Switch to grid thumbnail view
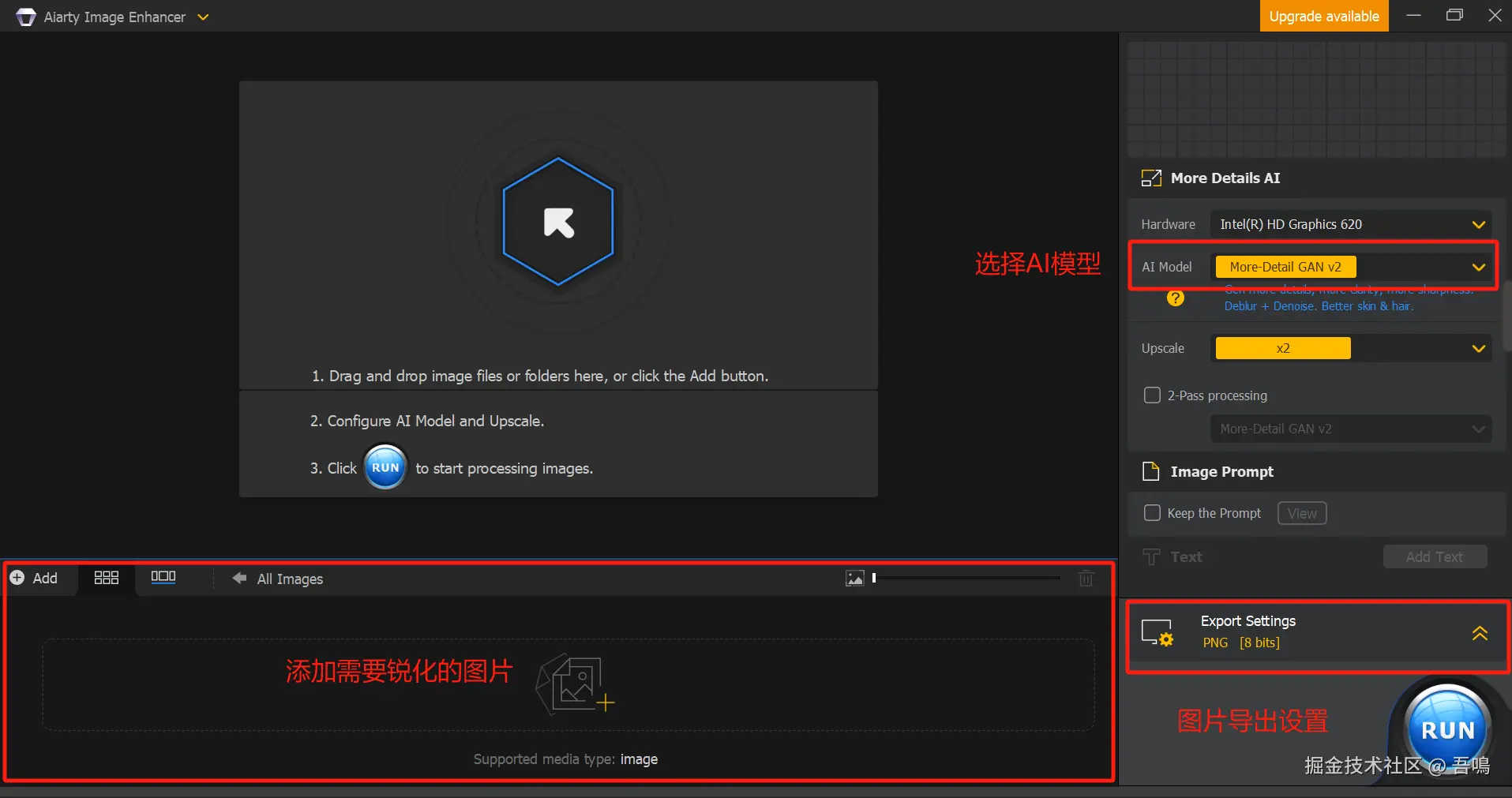The image size is (1512, 798). [x=106, y=578]
